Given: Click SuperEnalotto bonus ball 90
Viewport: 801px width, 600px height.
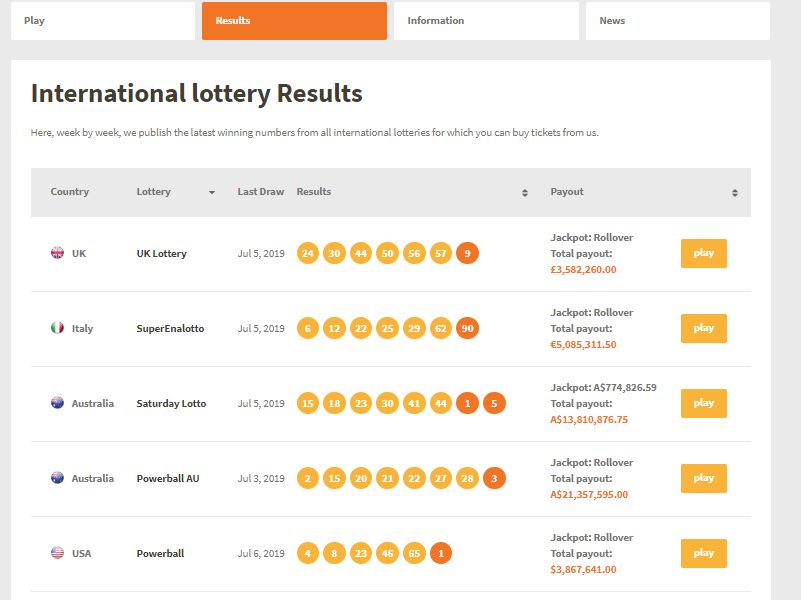Looking at the screenshot, I should [x=467, y=328].
